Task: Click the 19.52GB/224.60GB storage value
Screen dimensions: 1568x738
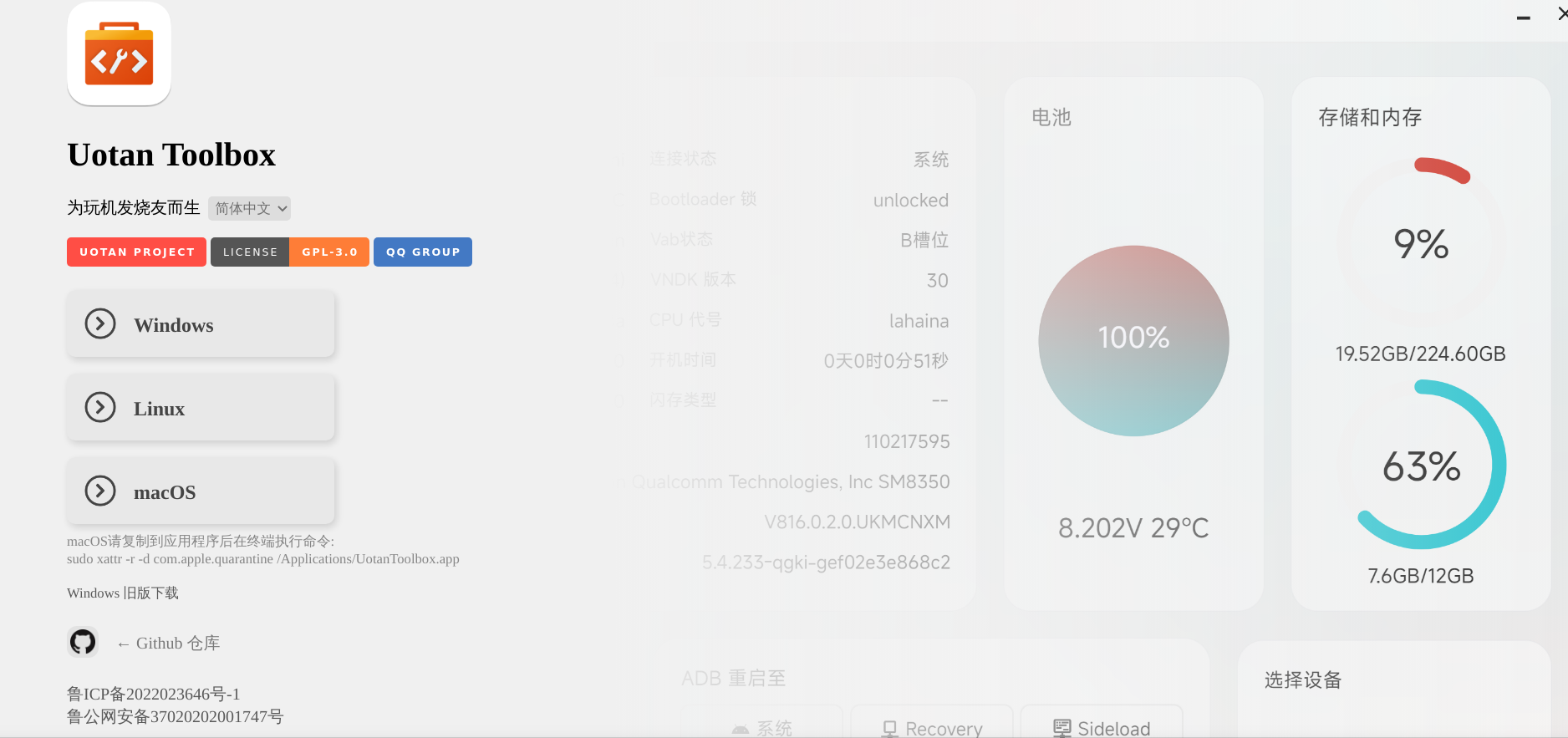Action: pyautogui.click(x=1421, y=354)
